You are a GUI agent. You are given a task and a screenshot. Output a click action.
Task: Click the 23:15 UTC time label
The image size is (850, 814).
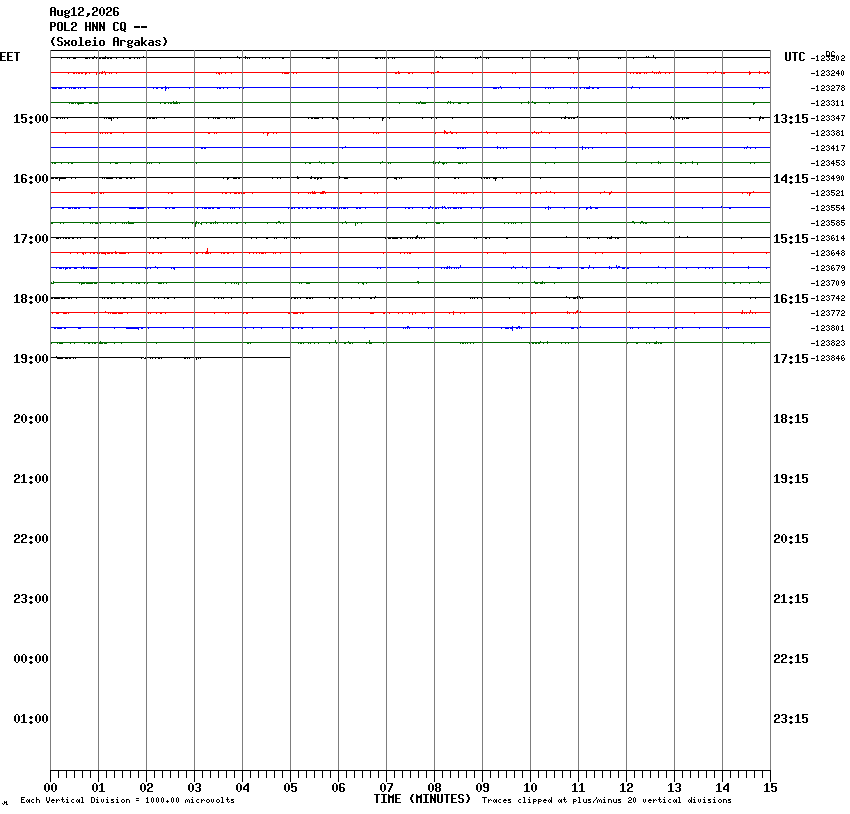click(790, 719)
